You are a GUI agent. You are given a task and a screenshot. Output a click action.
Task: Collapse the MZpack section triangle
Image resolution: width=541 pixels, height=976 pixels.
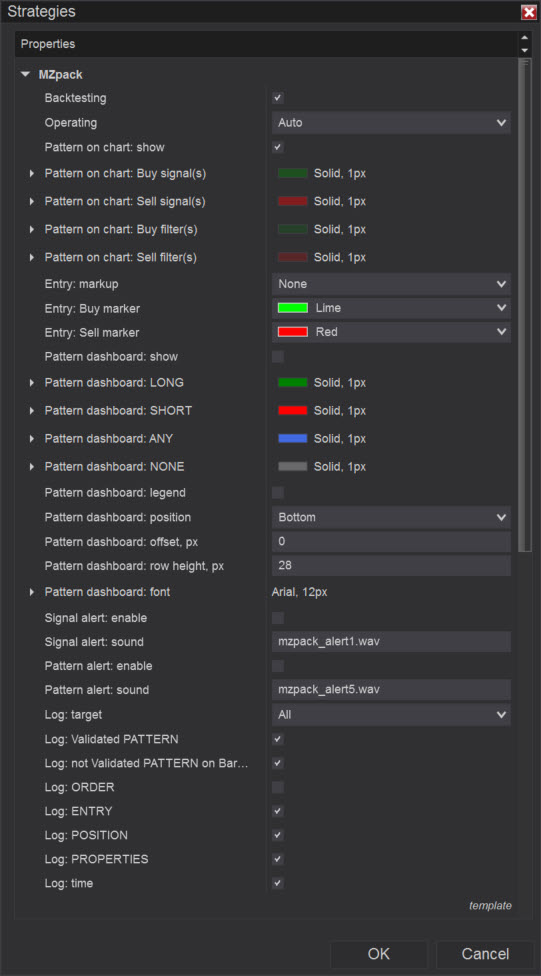pyautogui.click(x=25, y=74)
